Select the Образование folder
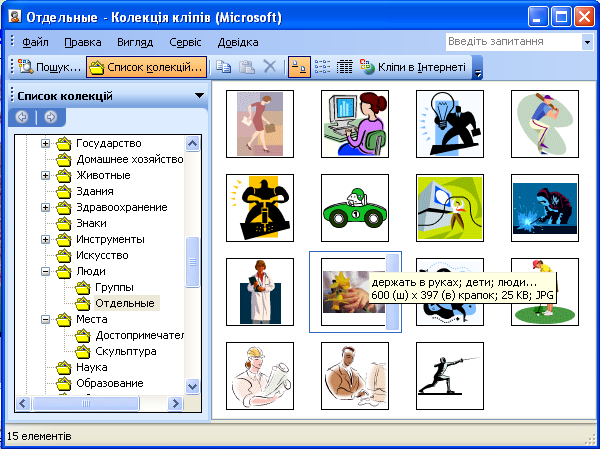Screen dimensions: 600x449 (99, 383)
